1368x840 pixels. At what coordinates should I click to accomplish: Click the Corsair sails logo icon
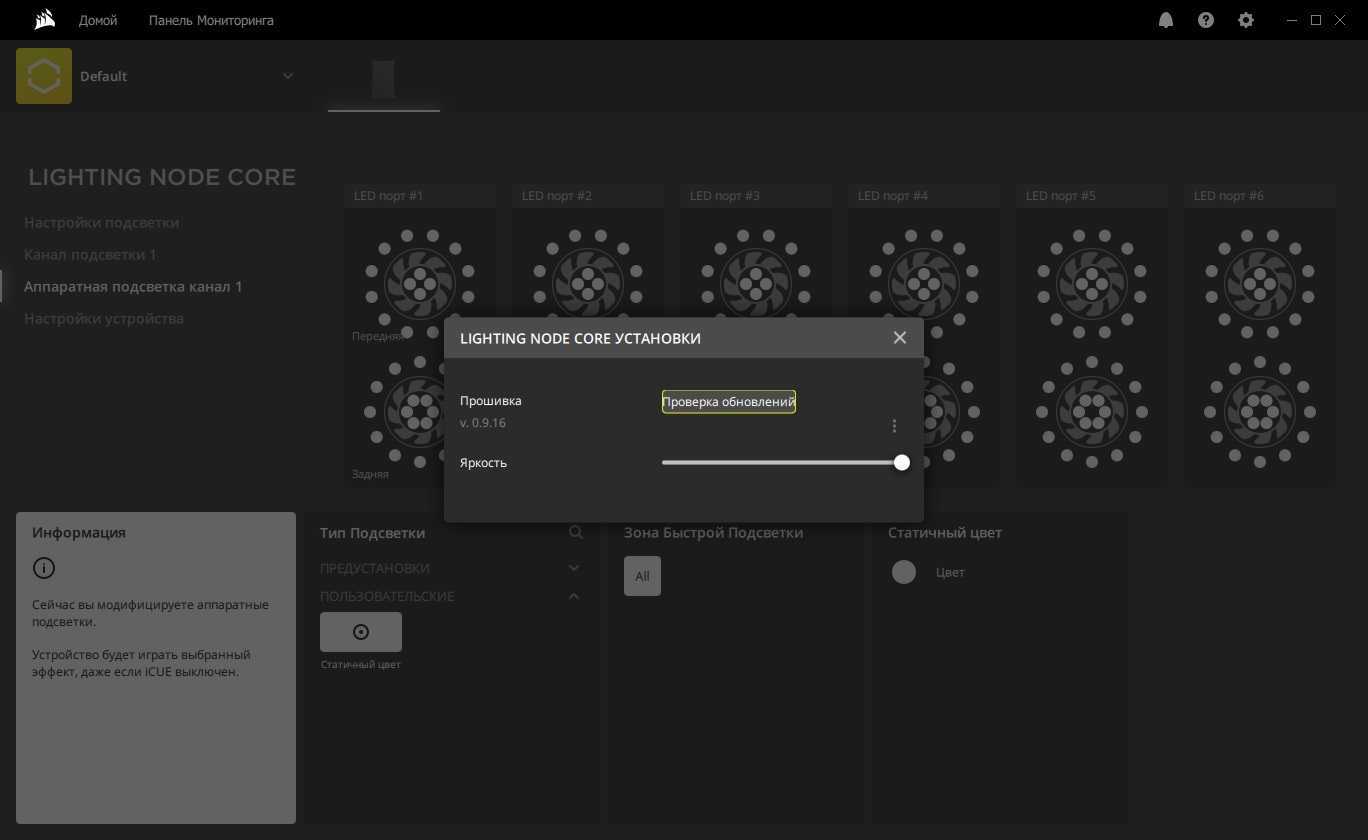point(44,20)
